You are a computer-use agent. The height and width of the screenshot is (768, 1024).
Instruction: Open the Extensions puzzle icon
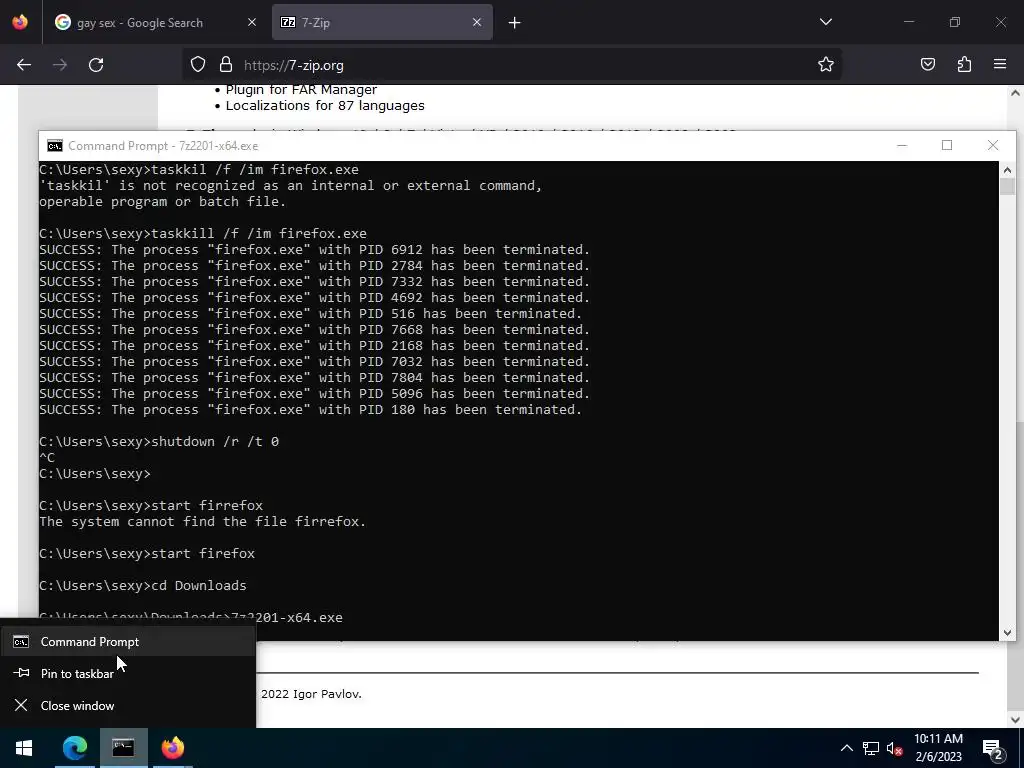pyautogui.click(x=964, y=64)
